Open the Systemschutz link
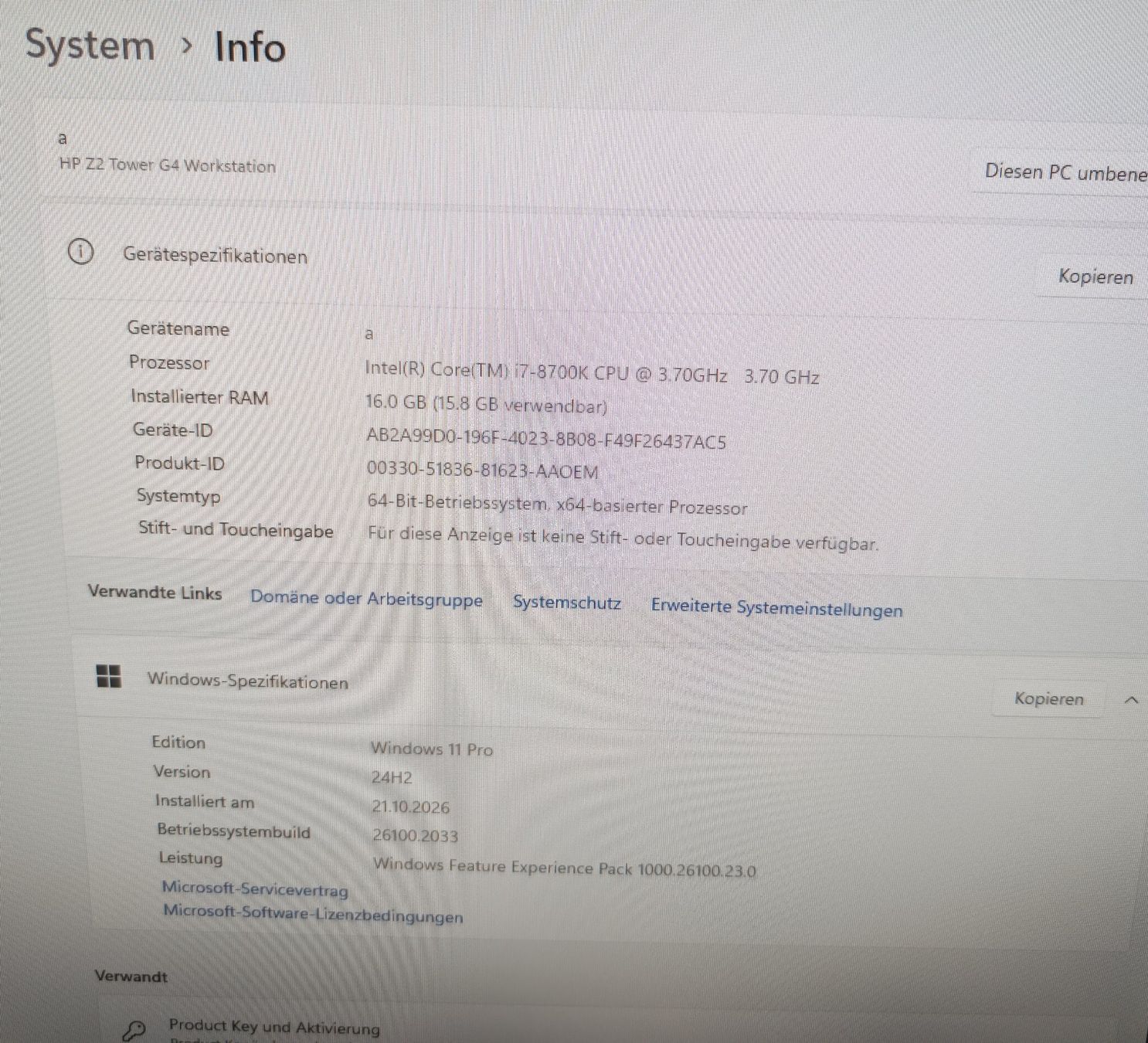1148x1043 pixels. (x=567, y=603)
